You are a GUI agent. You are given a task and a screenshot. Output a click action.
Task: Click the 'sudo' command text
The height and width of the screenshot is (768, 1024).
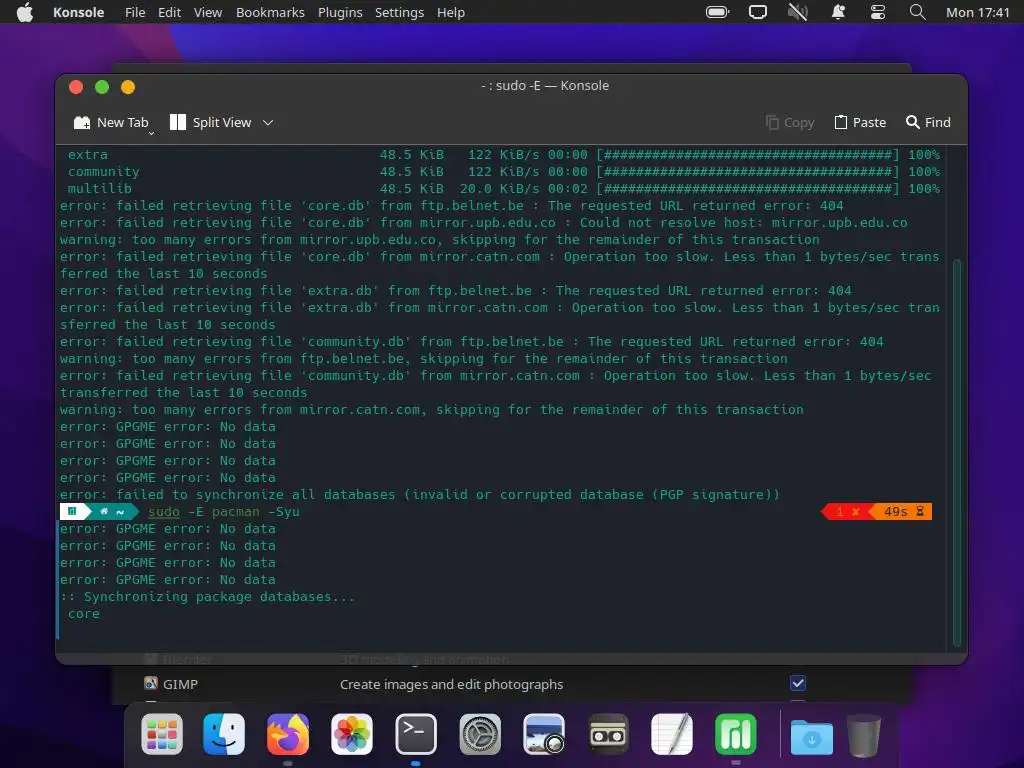click(164, 511)
